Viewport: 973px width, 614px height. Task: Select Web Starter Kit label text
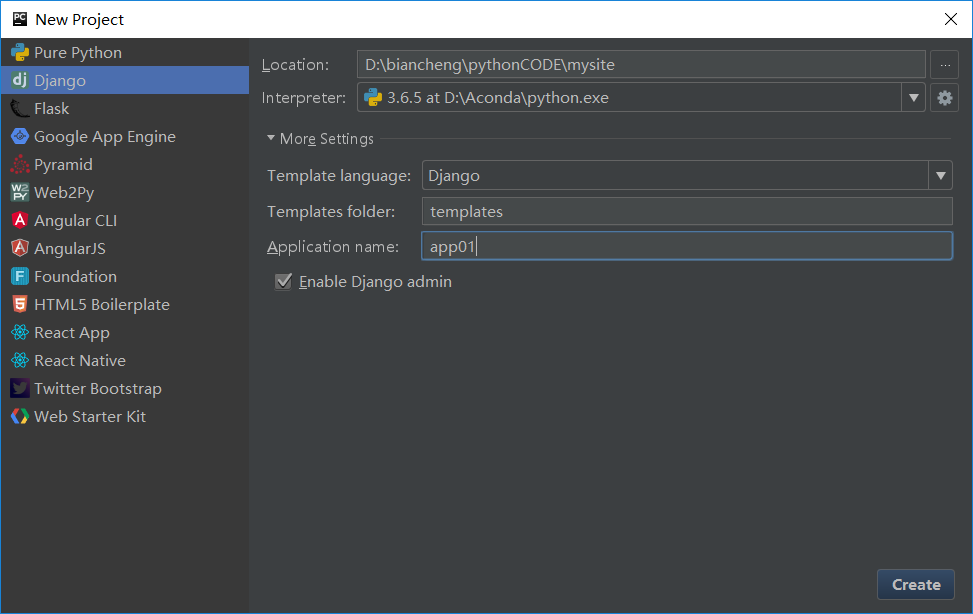90,417
